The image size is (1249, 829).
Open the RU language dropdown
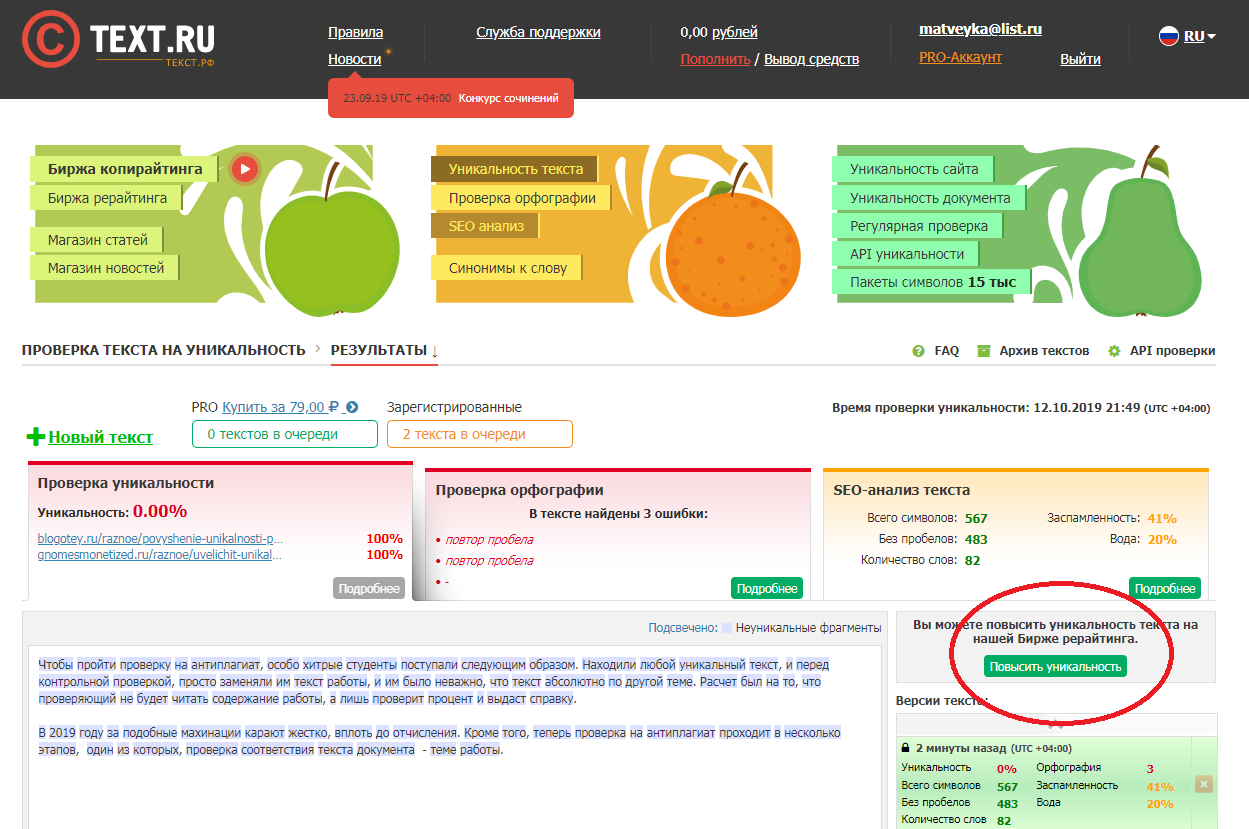coord(1199,36)
